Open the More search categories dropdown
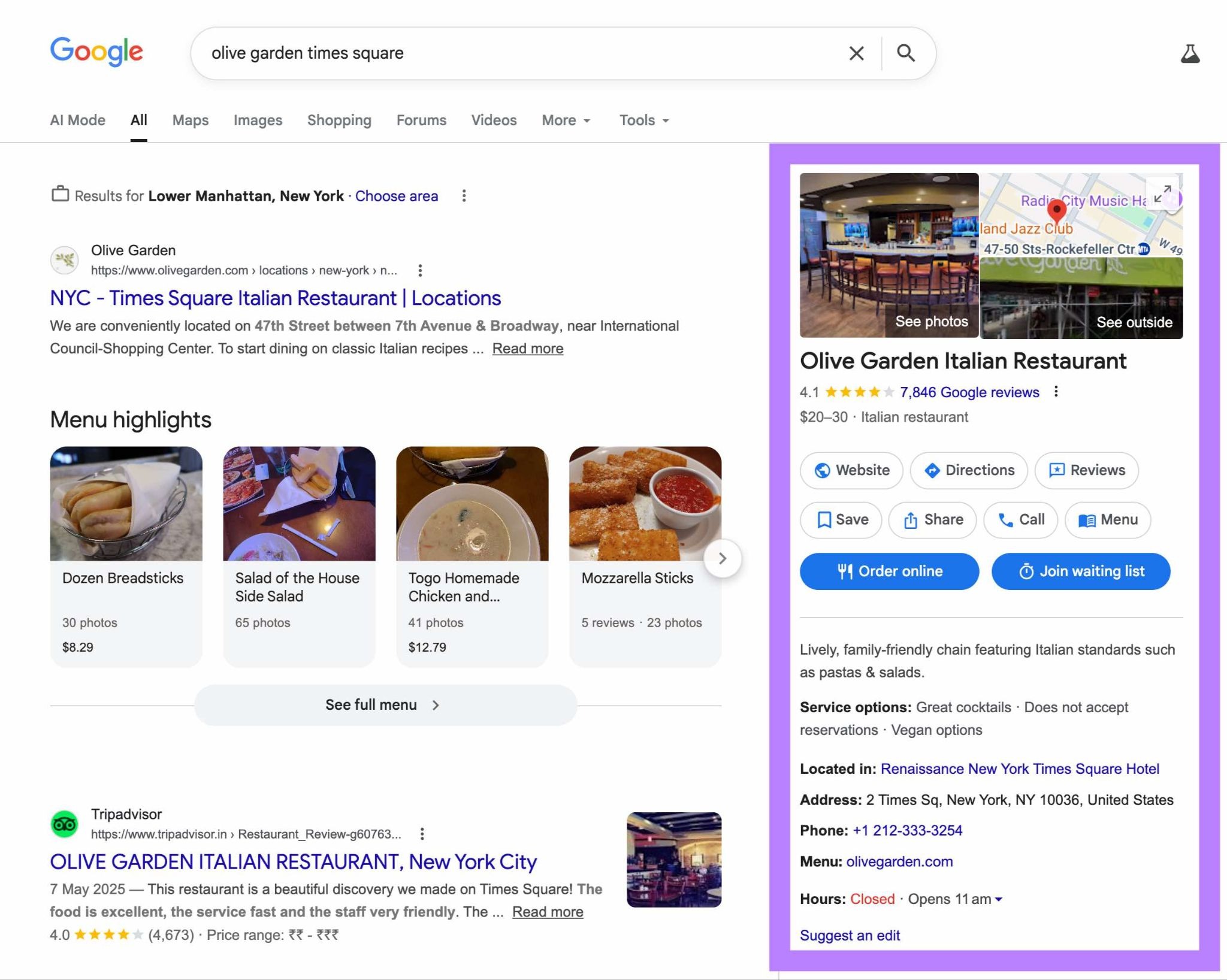The width and height of the screenshot is (1227, 980). pyautogui.click(x=565, y=120)
